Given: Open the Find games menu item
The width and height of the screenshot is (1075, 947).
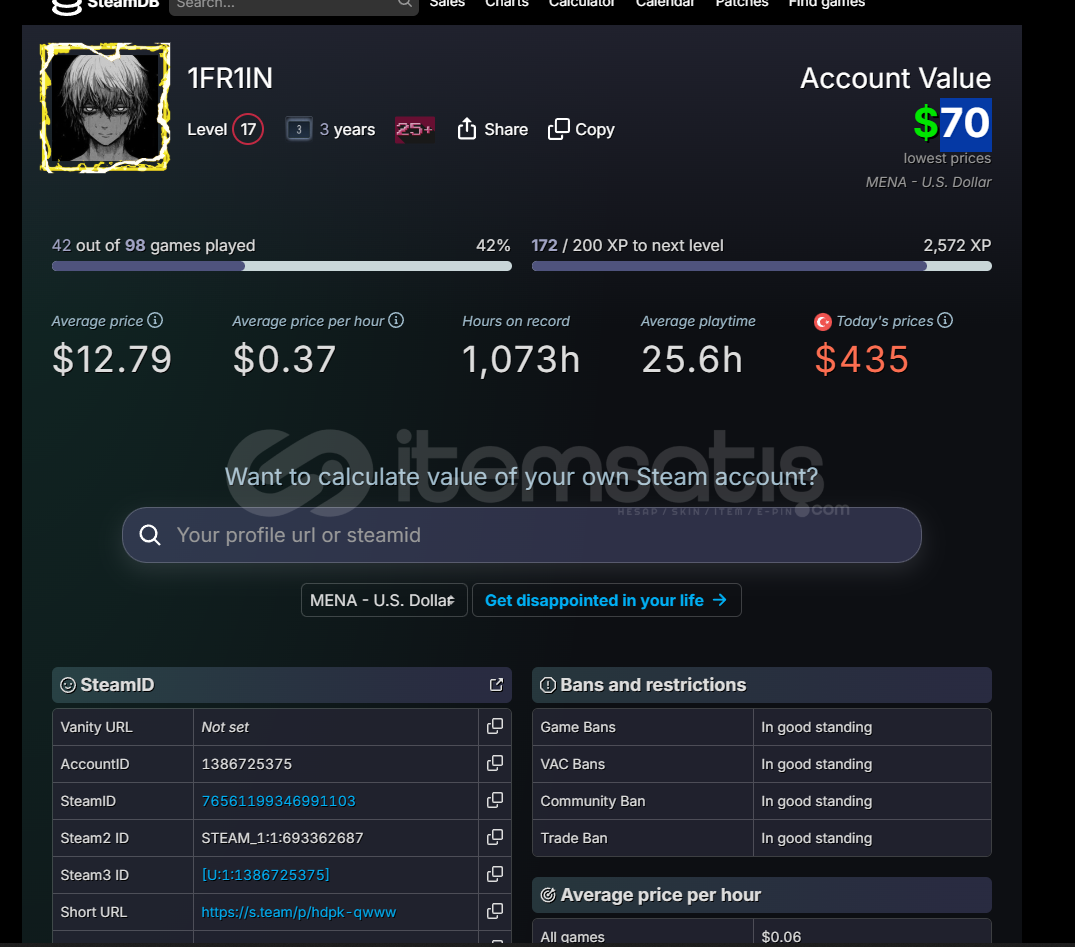Looking at the screenshot, I should (827, 3).
